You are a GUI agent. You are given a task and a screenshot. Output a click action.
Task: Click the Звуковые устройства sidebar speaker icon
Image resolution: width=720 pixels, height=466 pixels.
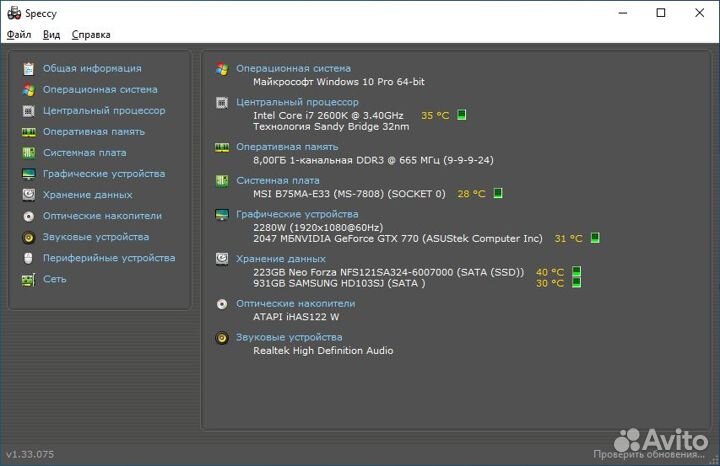click(x=28, y=237)
